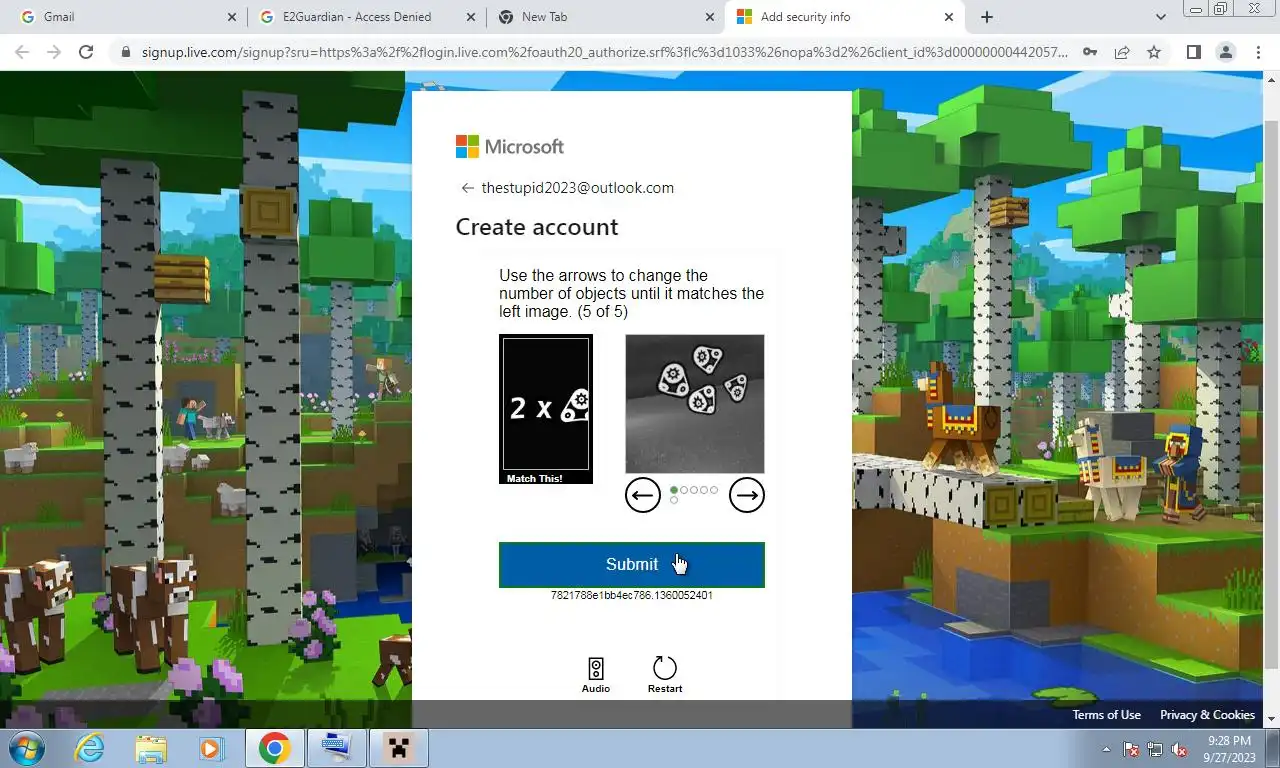Close the Add security info tab

pyautogui.click(x=949, y=17)
